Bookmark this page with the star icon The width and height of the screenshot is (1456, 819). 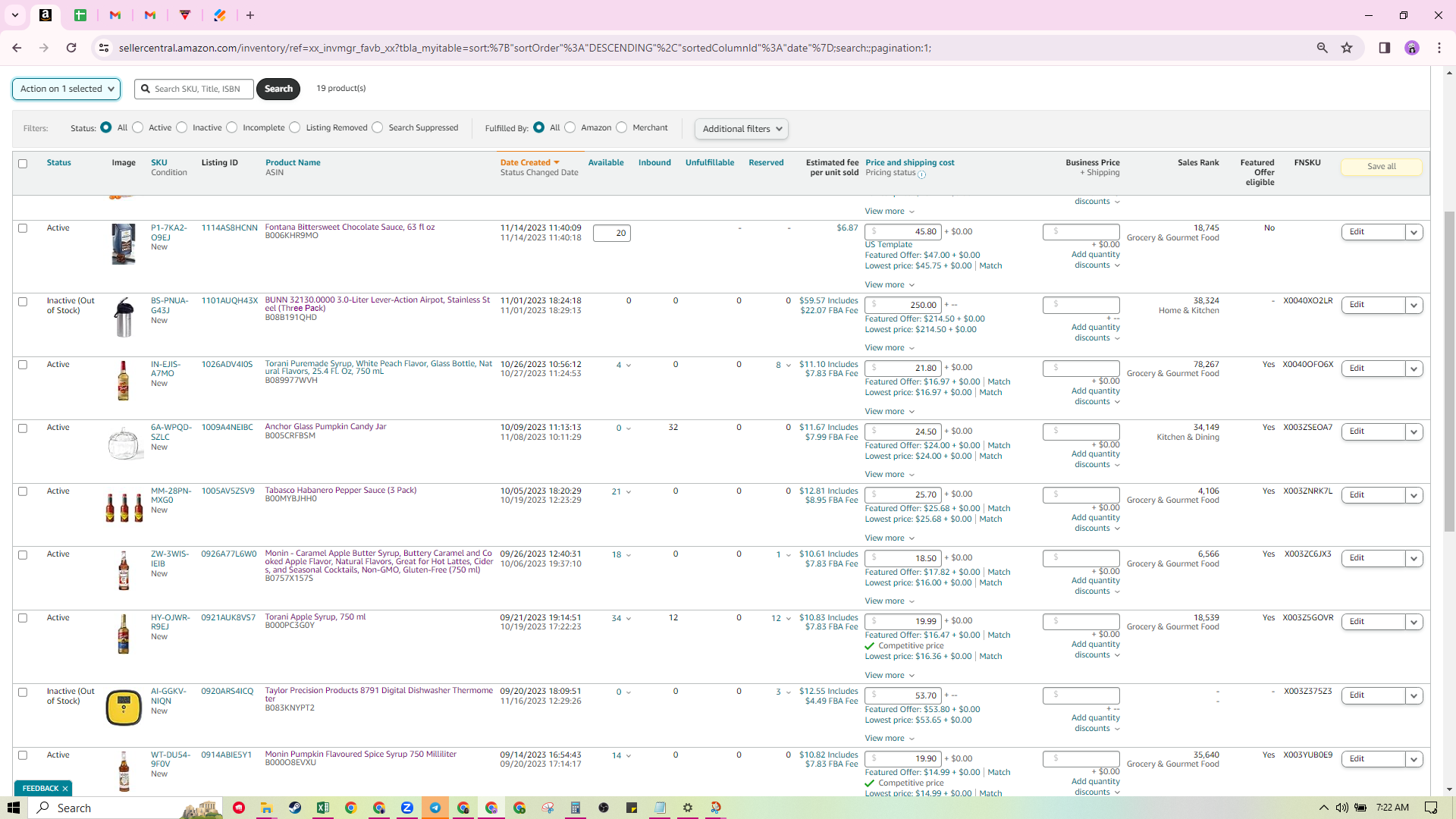pyautogui.click(x=1347, y=48)
